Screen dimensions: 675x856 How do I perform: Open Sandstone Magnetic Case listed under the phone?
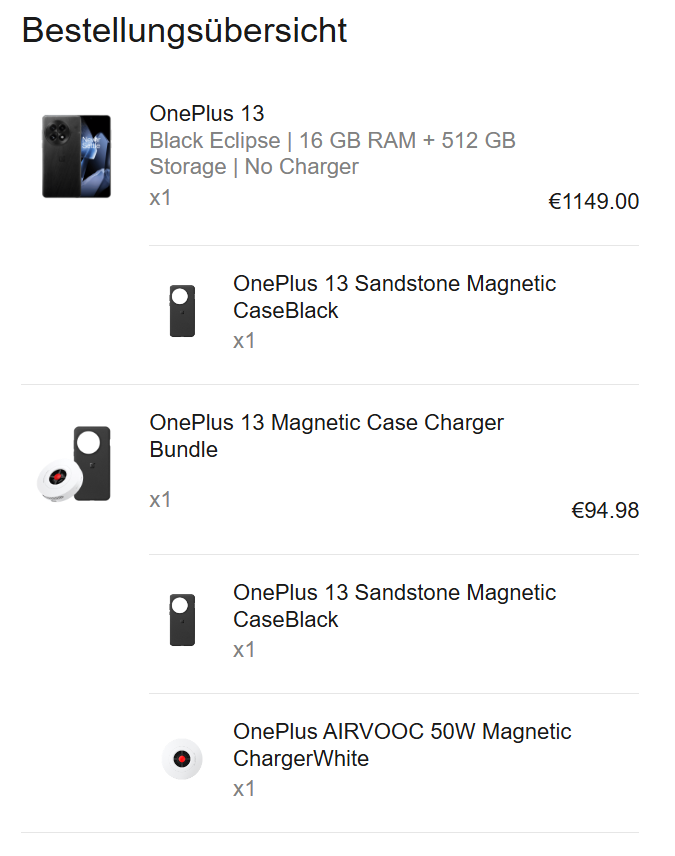tap(394, 297)
